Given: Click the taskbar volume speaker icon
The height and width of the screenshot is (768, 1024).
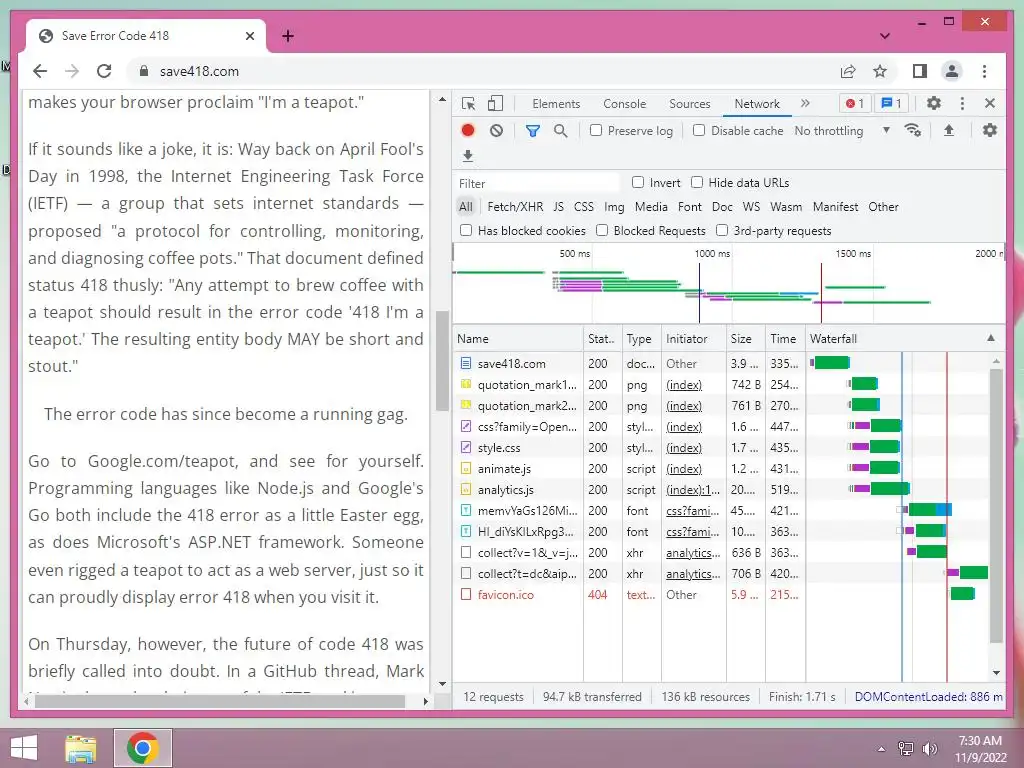Looking at the screenshot, I should pyautogui.click(x=929, y=749).
